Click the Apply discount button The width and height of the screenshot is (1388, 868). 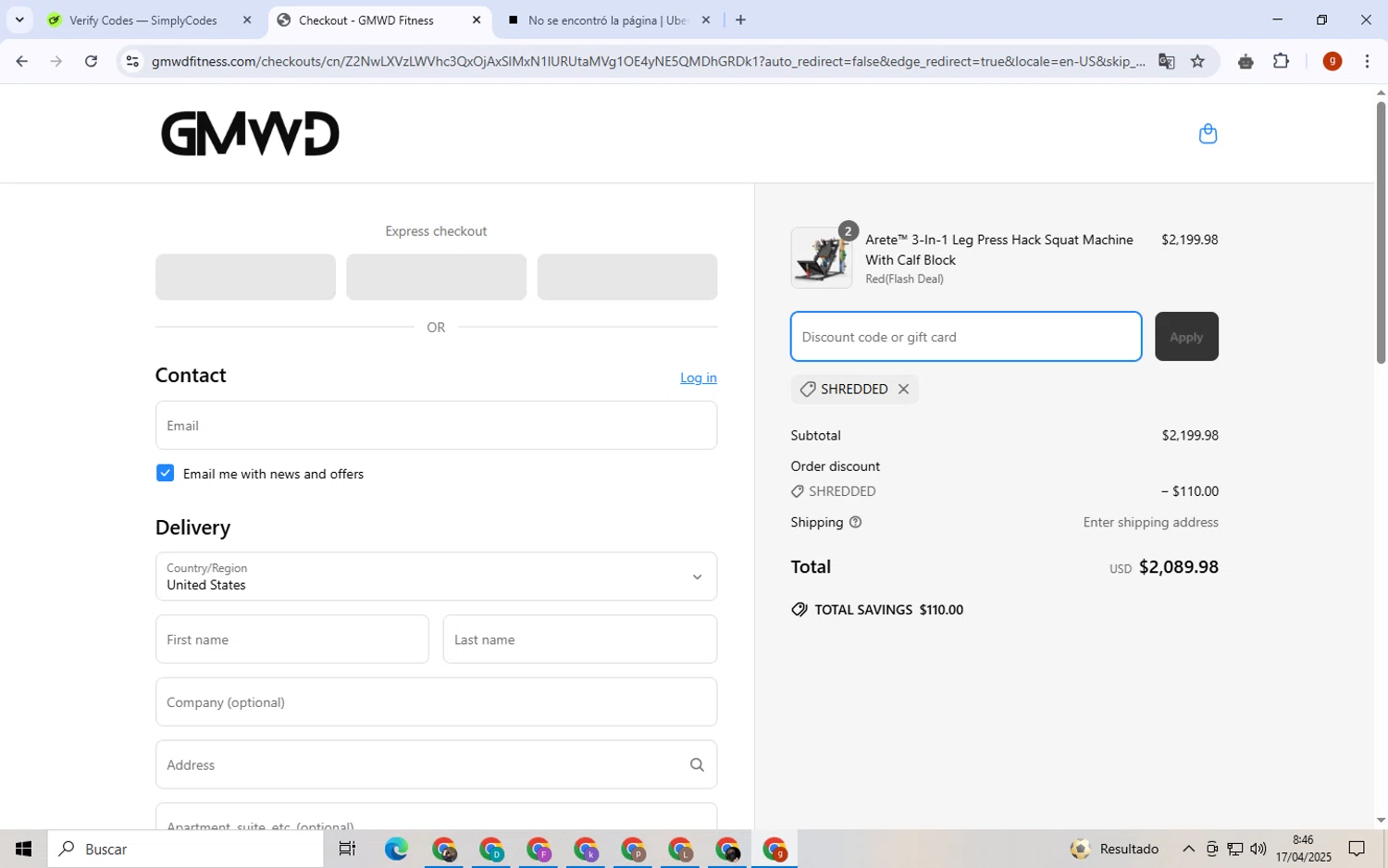click(1186, 337)
